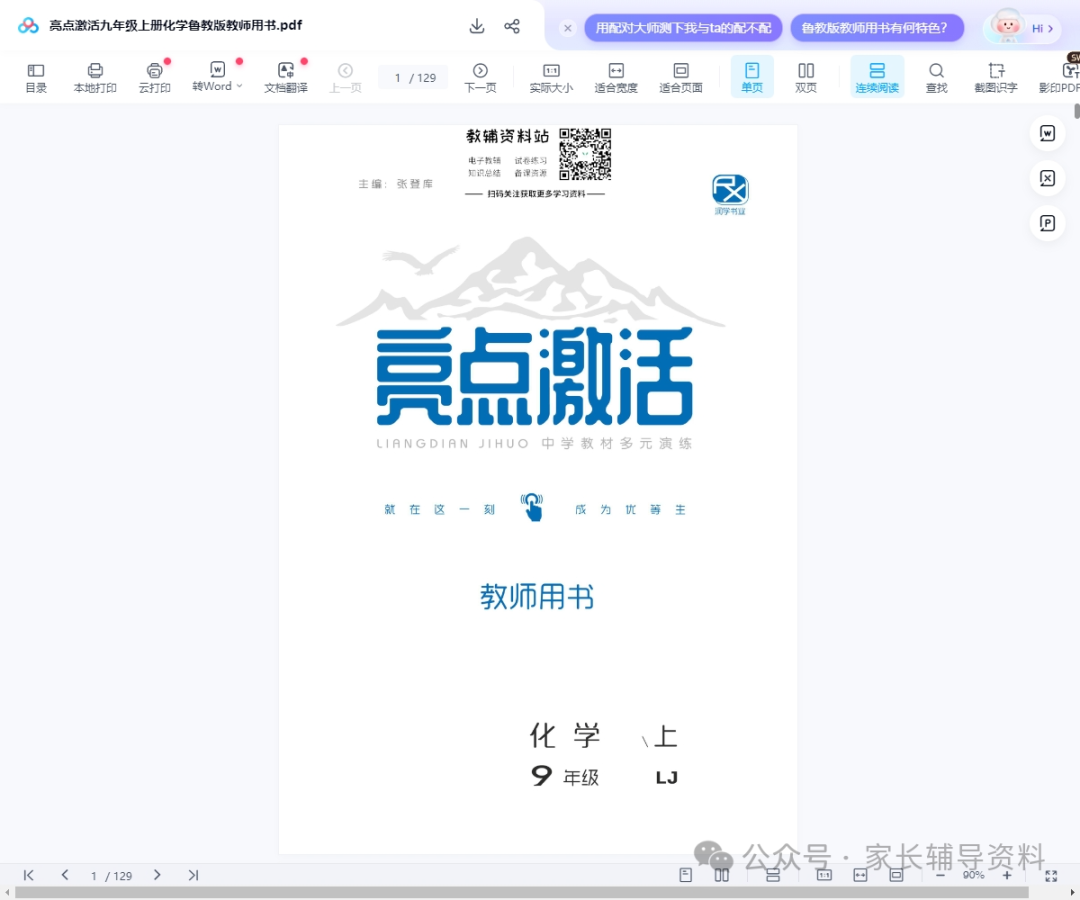Click the QR code on the PDF page
The width and height of the screenshot is (1080, 900).
[585, 154]
